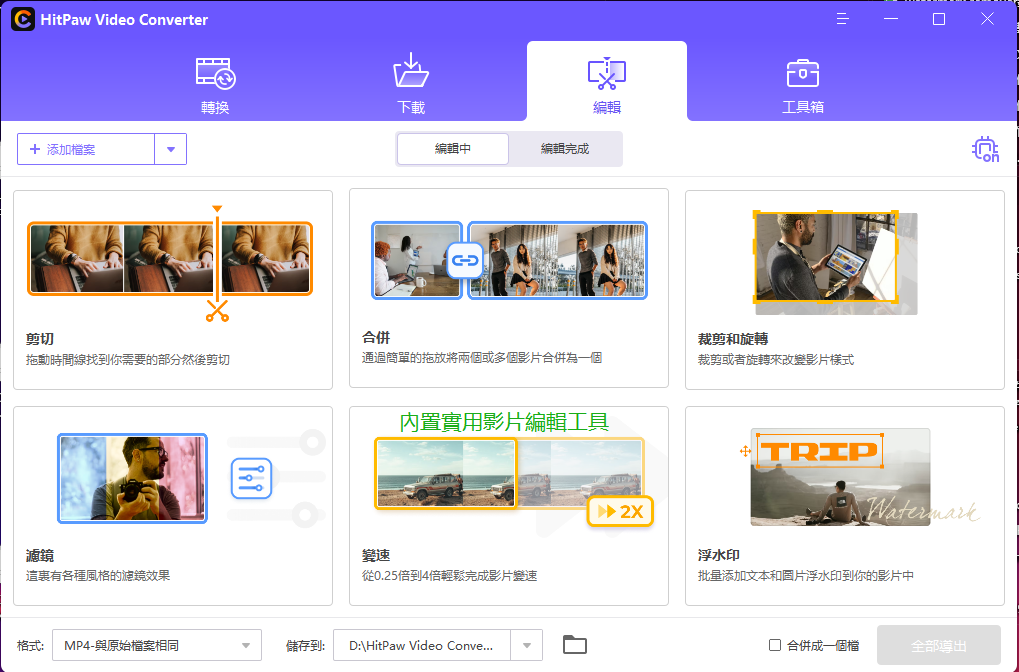
Task: Click the blue chain link icon
Action: pos(465,261)
